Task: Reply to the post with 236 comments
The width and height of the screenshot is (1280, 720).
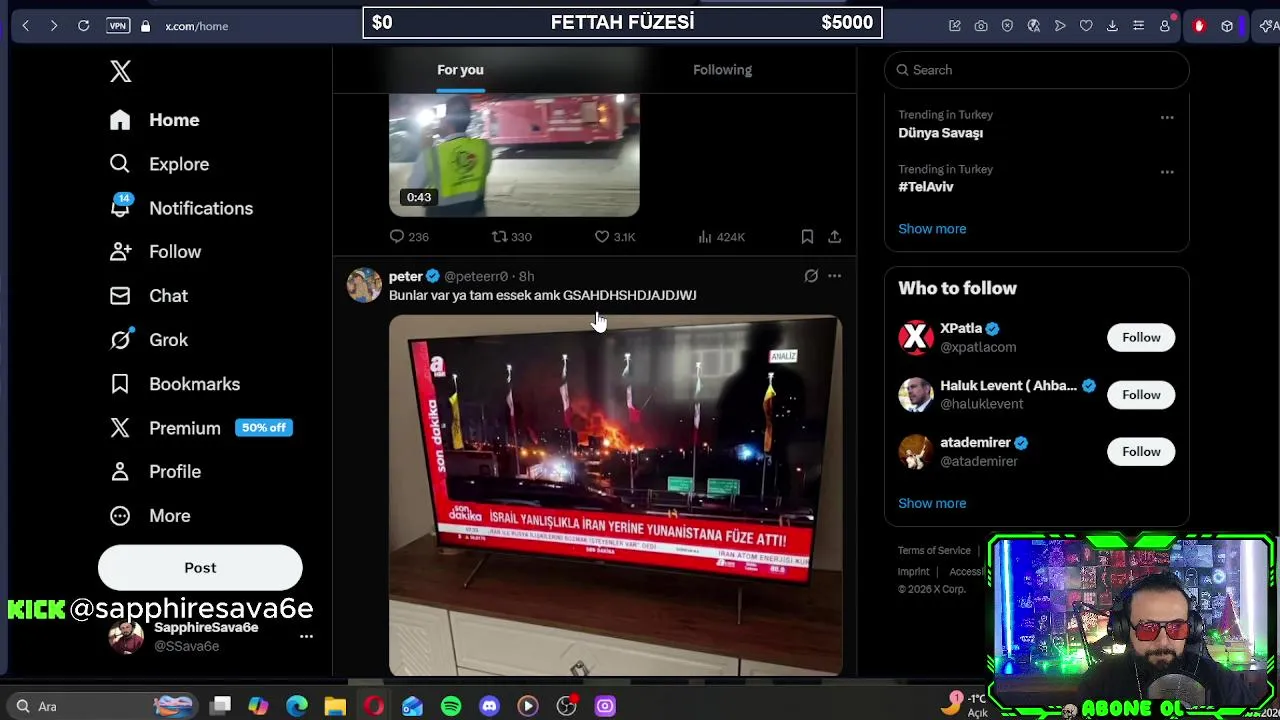Action: pos(409,237)
